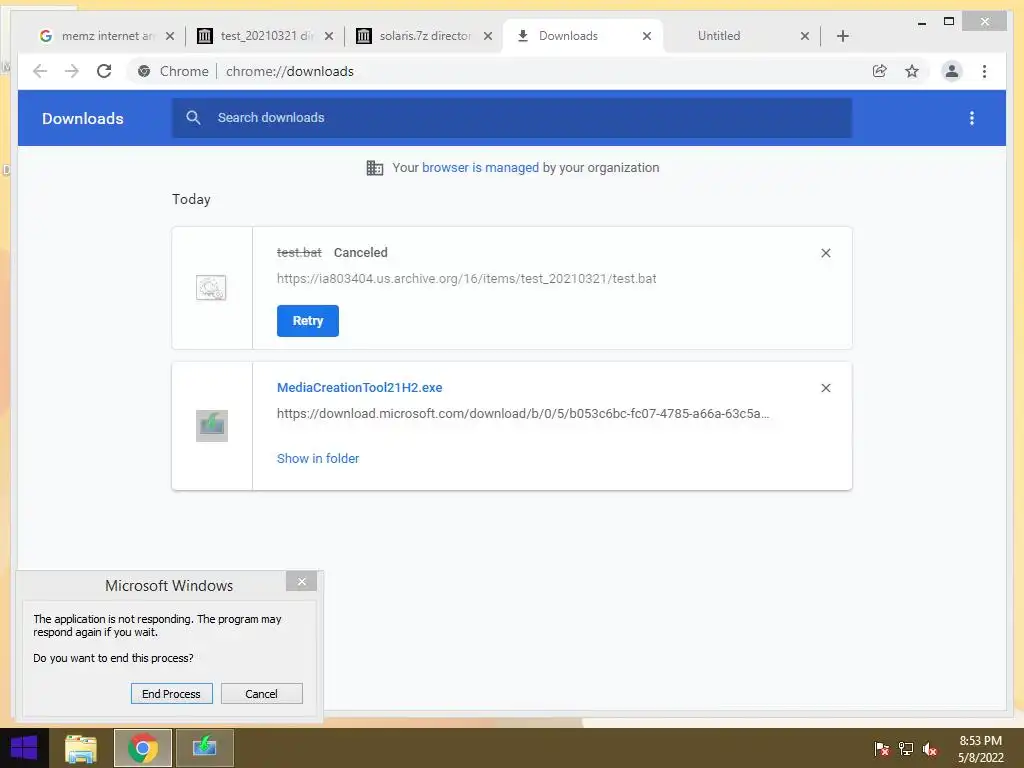Screen dimensions: 1024x768
Task: Click the MediaCreationTool21H2.exe file icon
Action: [x=212, y=426]
